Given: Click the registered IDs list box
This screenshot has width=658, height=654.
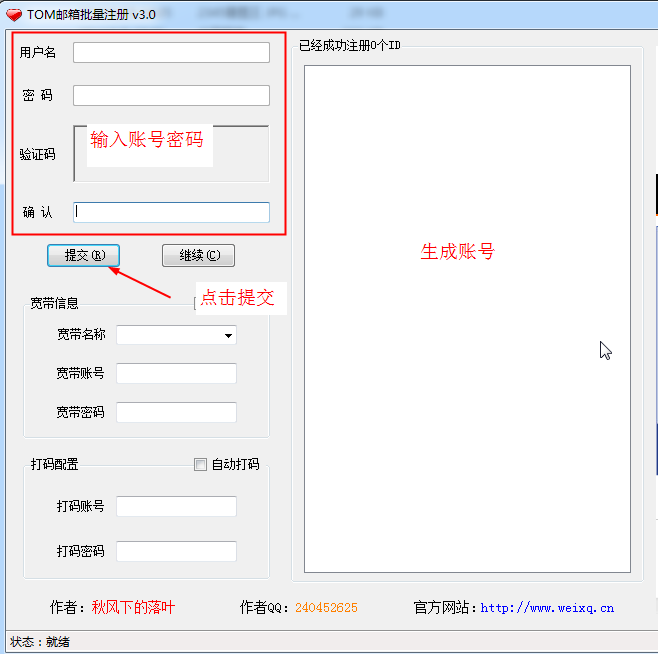Looking at the screenshot, I should (x=467, y=319).
